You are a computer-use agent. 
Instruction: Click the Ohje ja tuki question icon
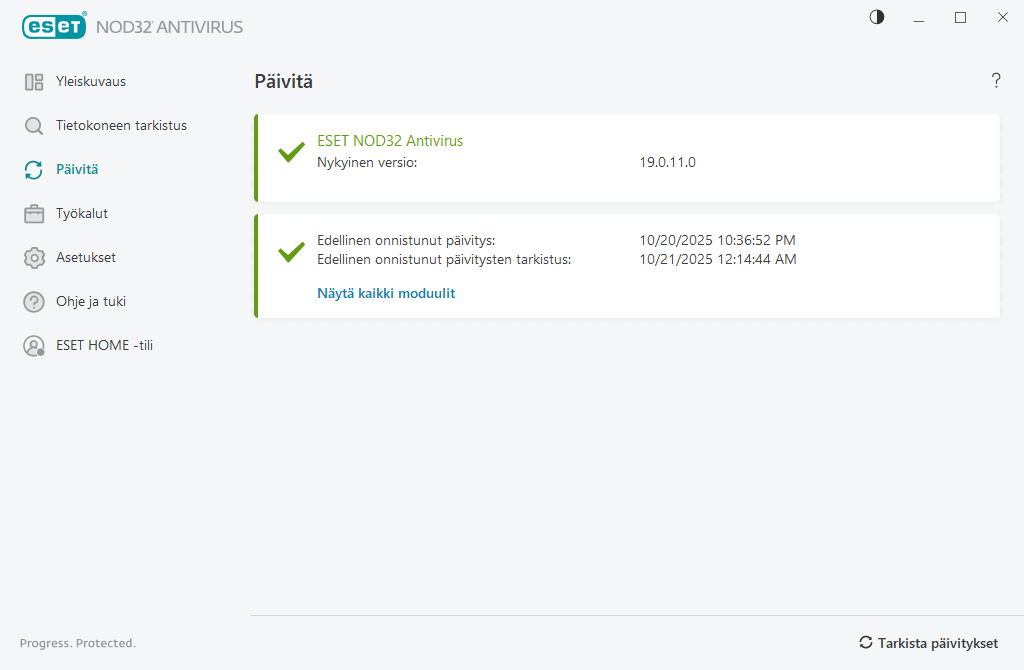pos(34,302)
